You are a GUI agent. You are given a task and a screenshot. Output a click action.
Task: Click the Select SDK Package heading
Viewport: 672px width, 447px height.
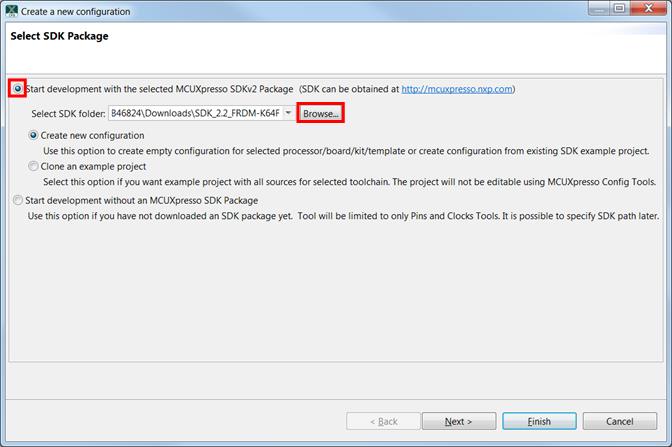[x=59, y=37]
